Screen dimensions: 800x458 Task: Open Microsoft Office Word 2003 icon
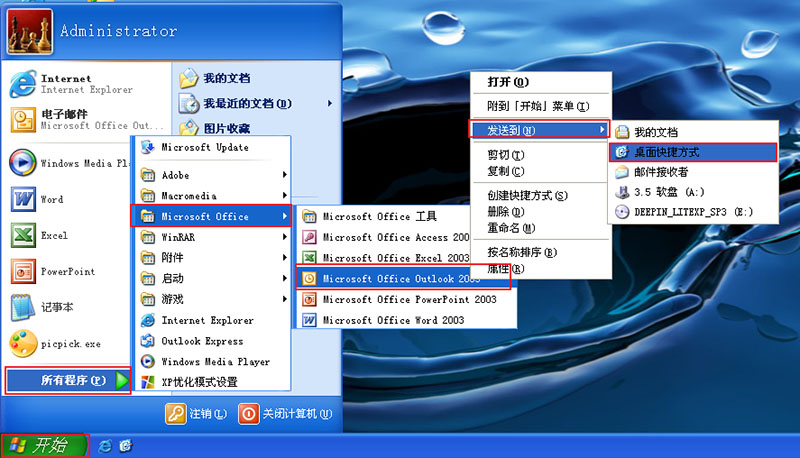click(309, 320)
